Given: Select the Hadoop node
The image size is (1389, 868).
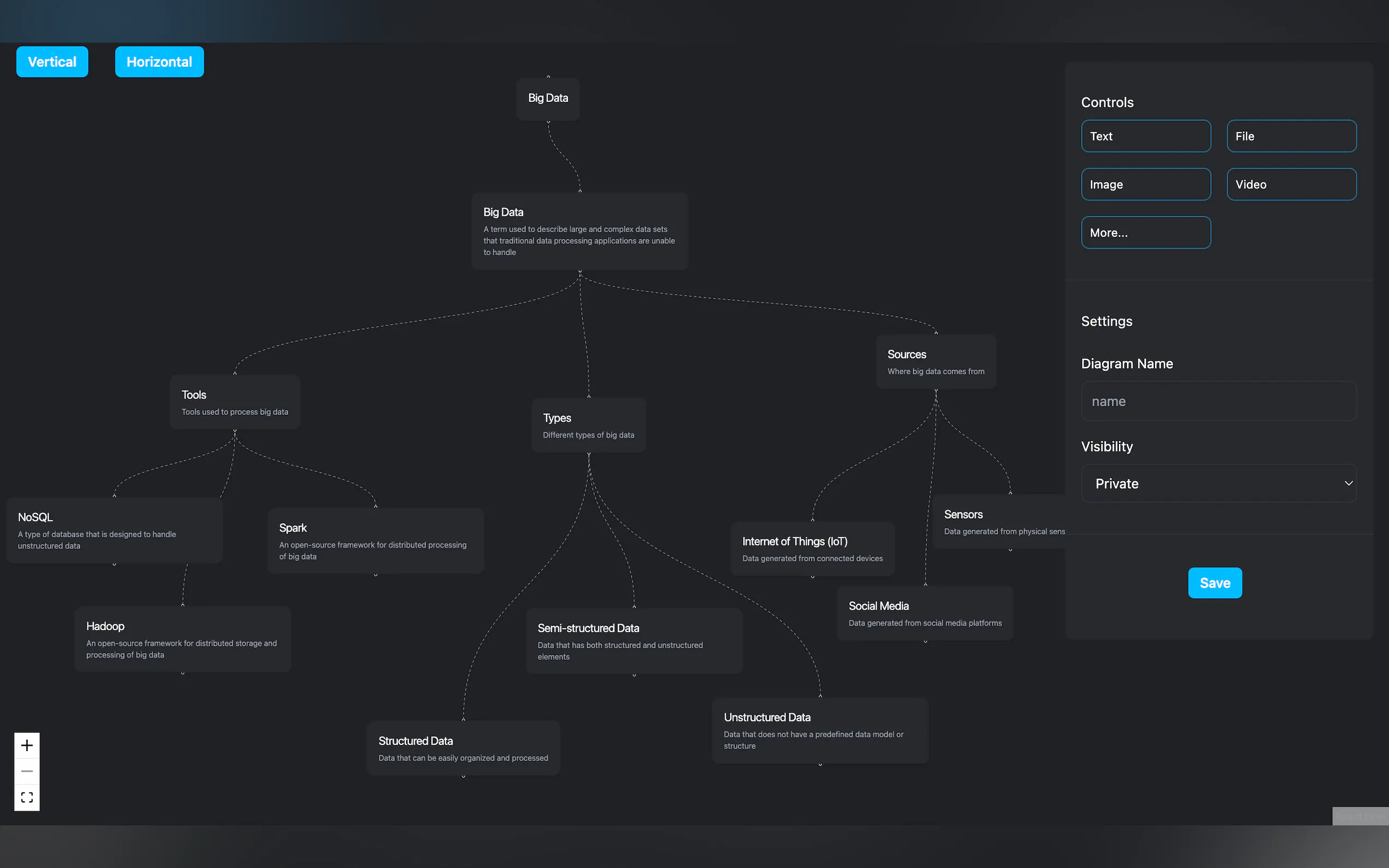Looking at the screenshot, I should pos(183,639).
